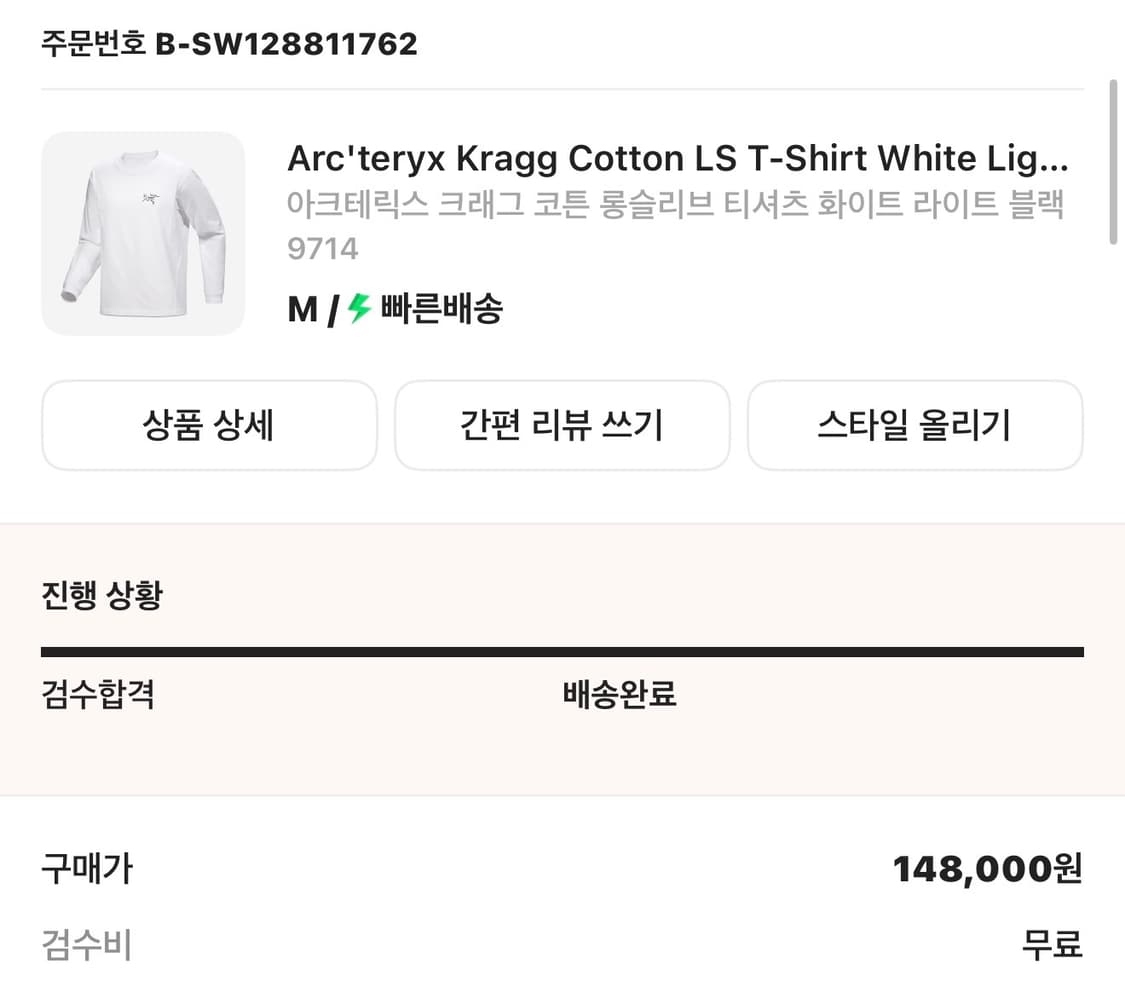Click the Korean product name 아크테릭스 크래그 코튼
Screen dimensions: 1125x999
tap(676, 205)
